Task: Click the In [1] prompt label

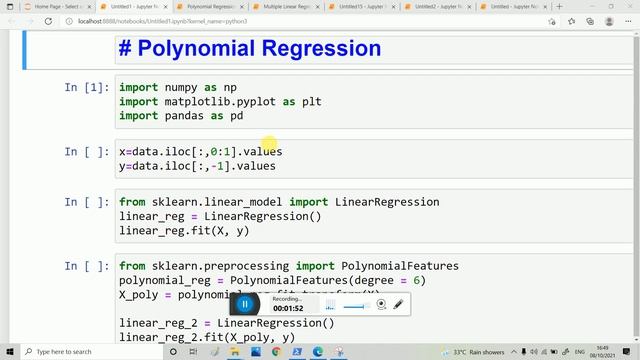Action: coord(87,87)
